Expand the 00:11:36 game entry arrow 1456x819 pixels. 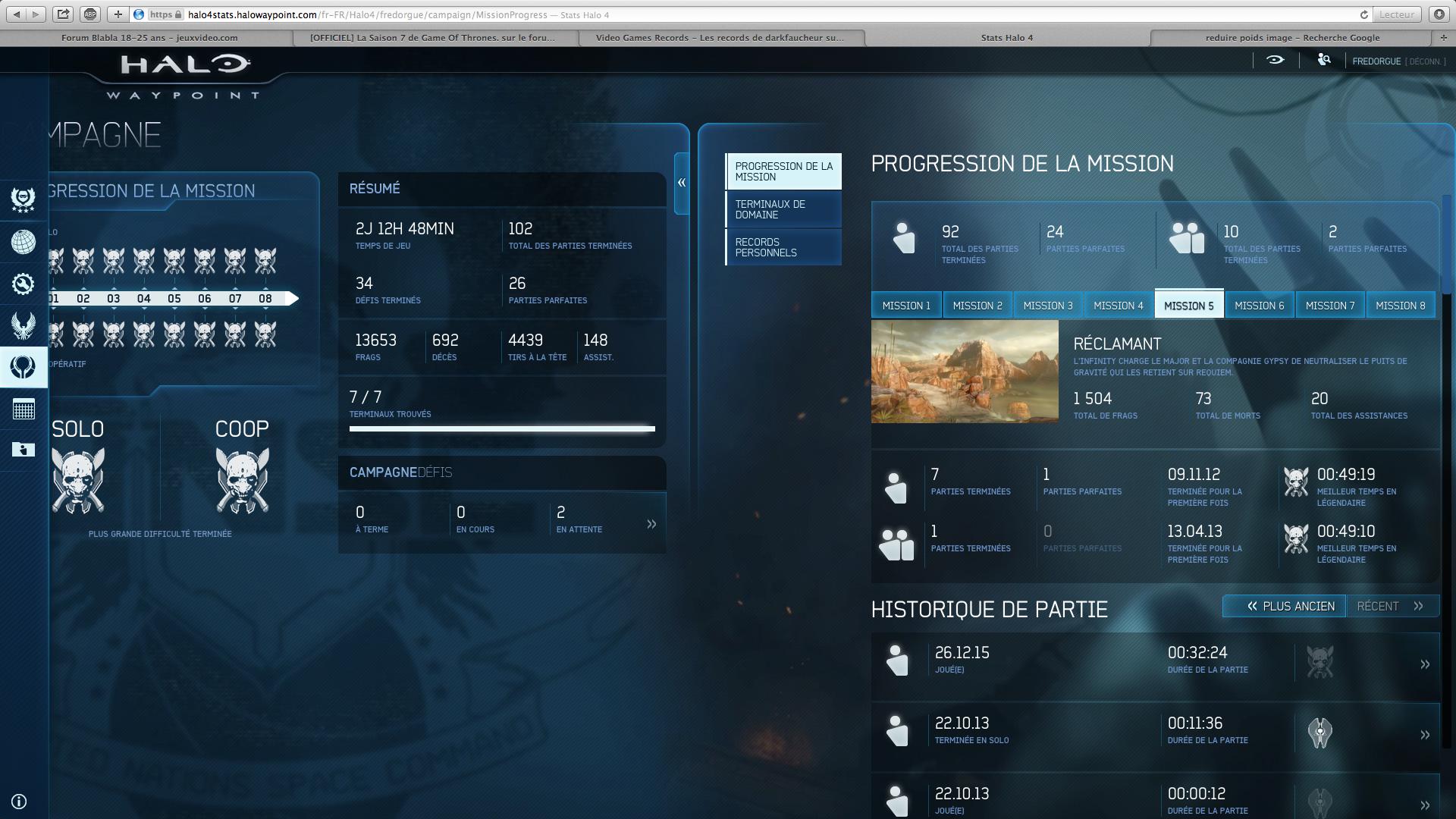(1424, 735)
